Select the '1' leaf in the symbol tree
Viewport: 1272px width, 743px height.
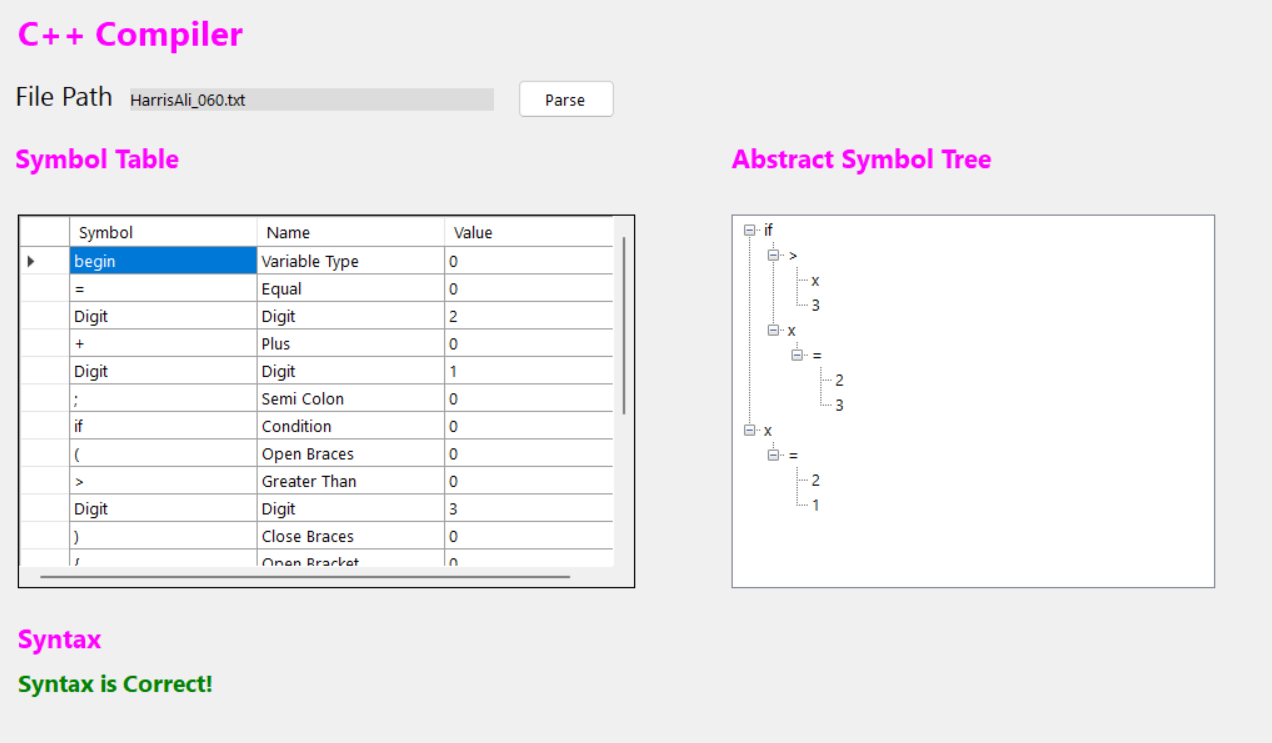pos(815,505)
